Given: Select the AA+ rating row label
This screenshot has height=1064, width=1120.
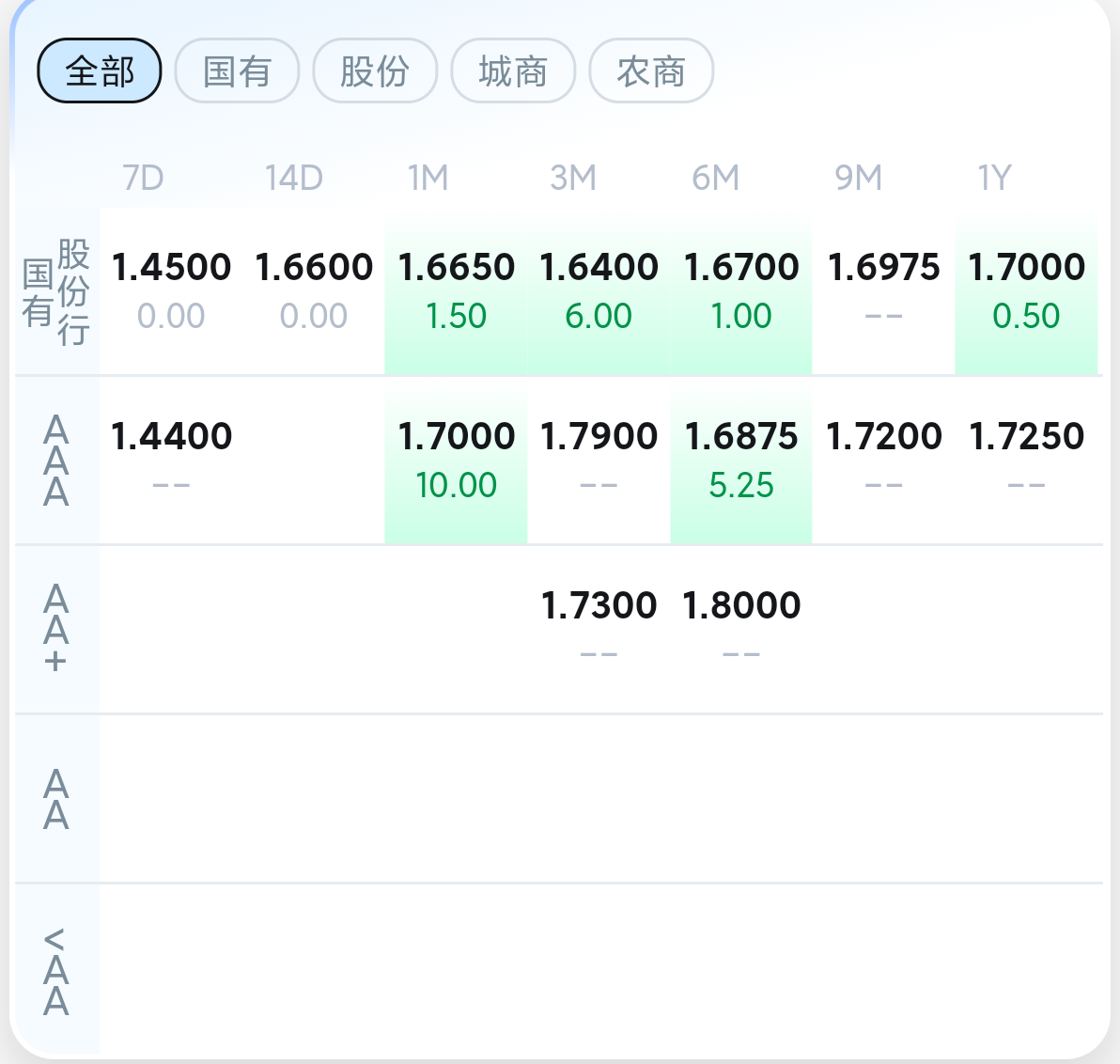Looking at the screenshot, I should (x=56, y=629).
